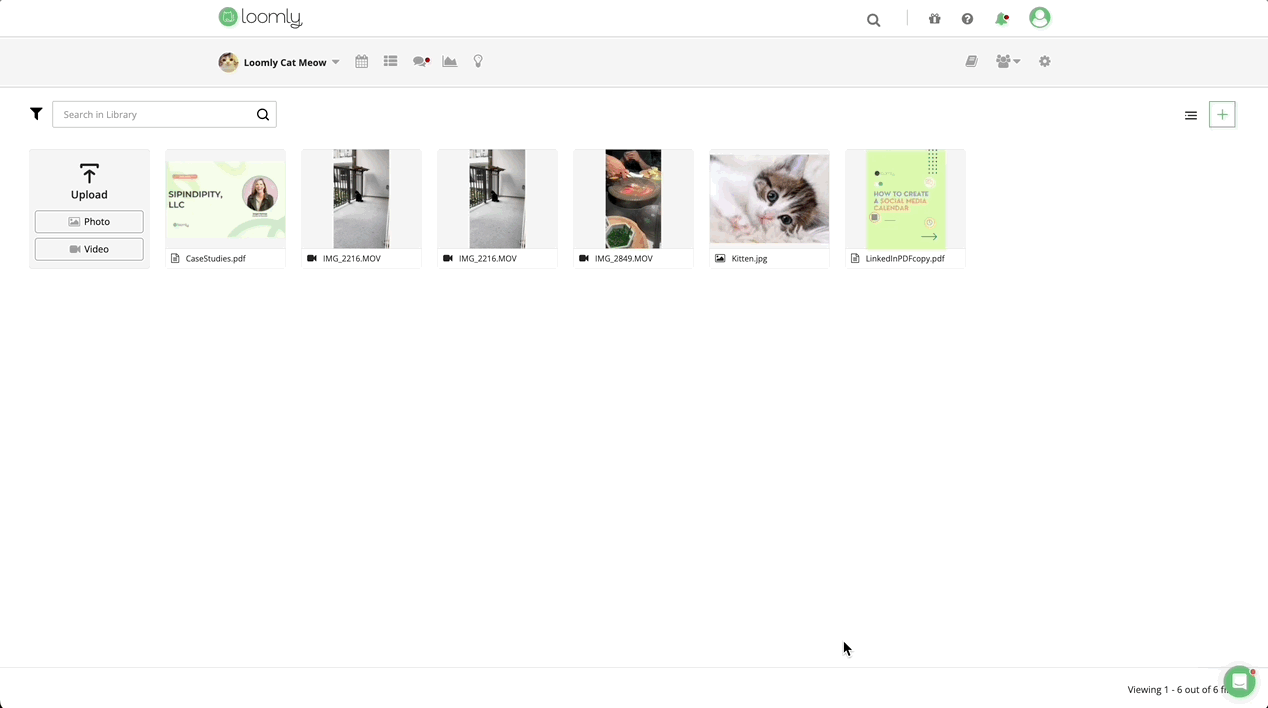1268x708 pixels.
Task: Open the Kitten.jpg thumbnail
Action: (x=769, y=198)
